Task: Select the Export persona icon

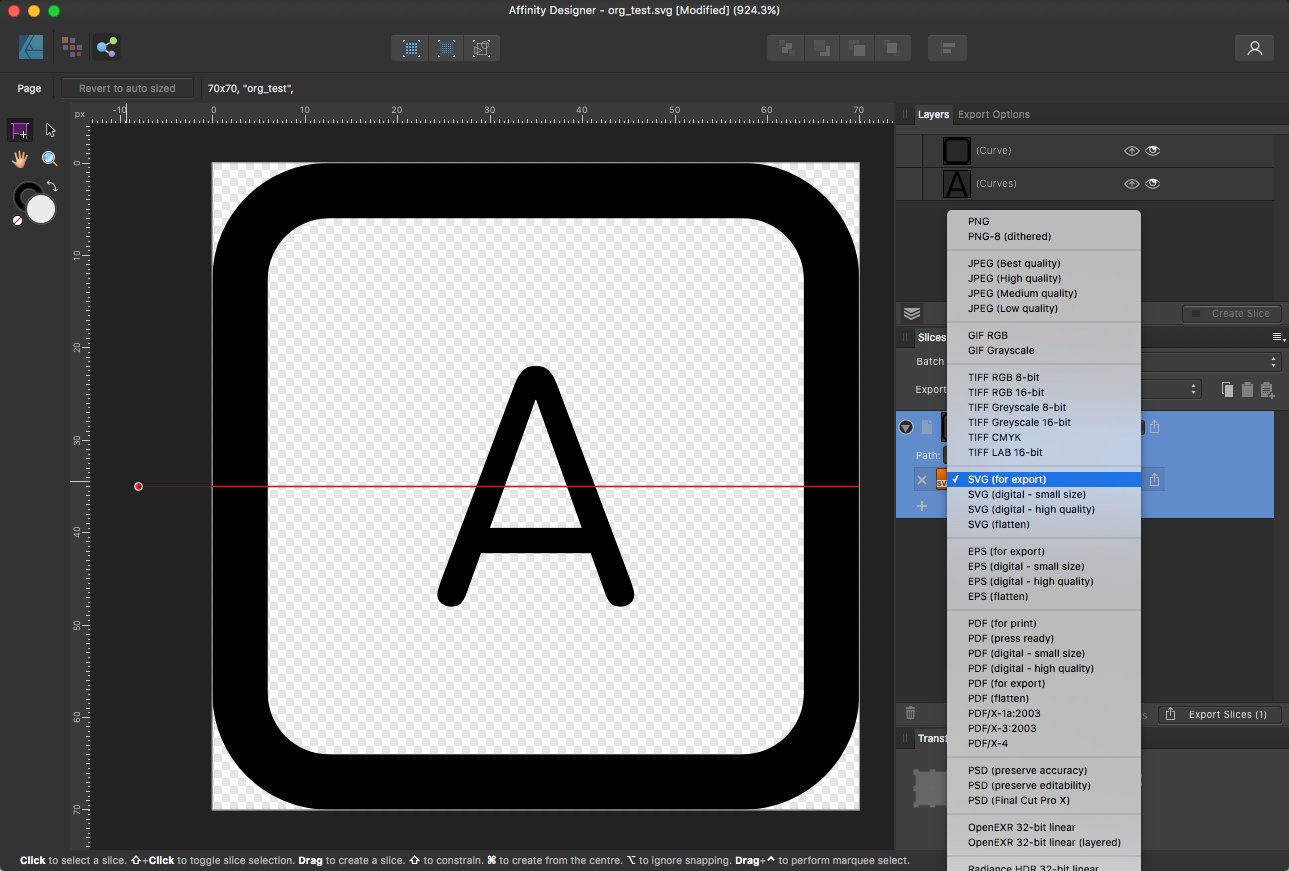Action: [107, 47]
